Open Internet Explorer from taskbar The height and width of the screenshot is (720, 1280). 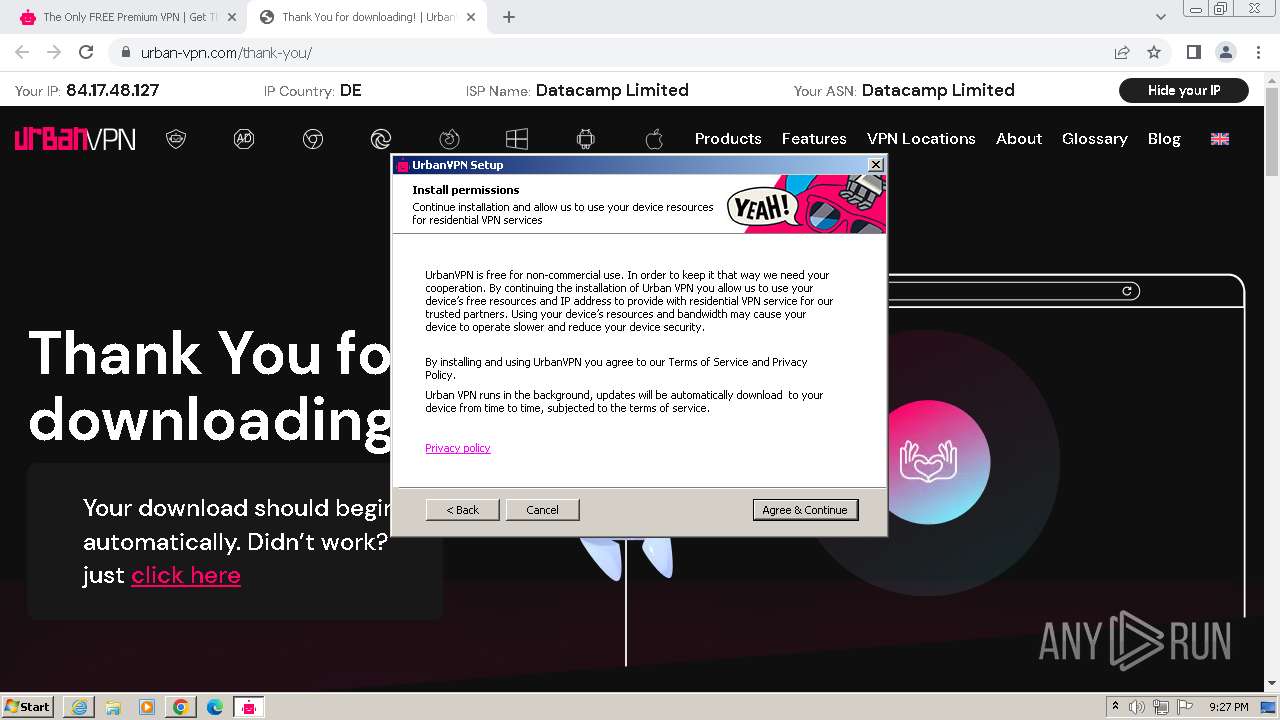coord(78,707)
